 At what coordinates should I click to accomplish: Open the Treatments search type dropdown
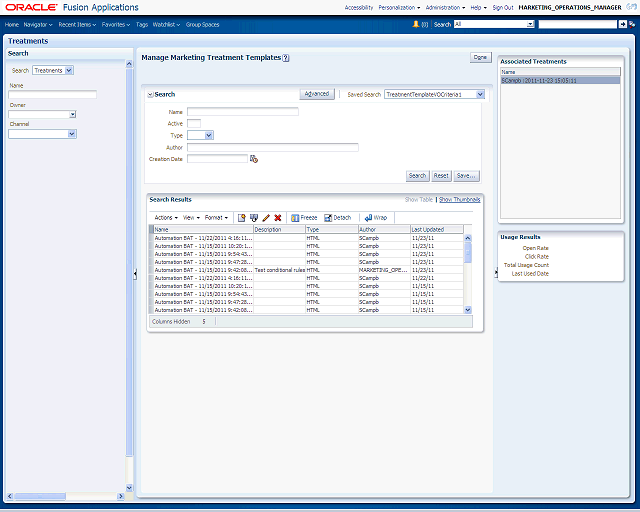tap(69, 71)
